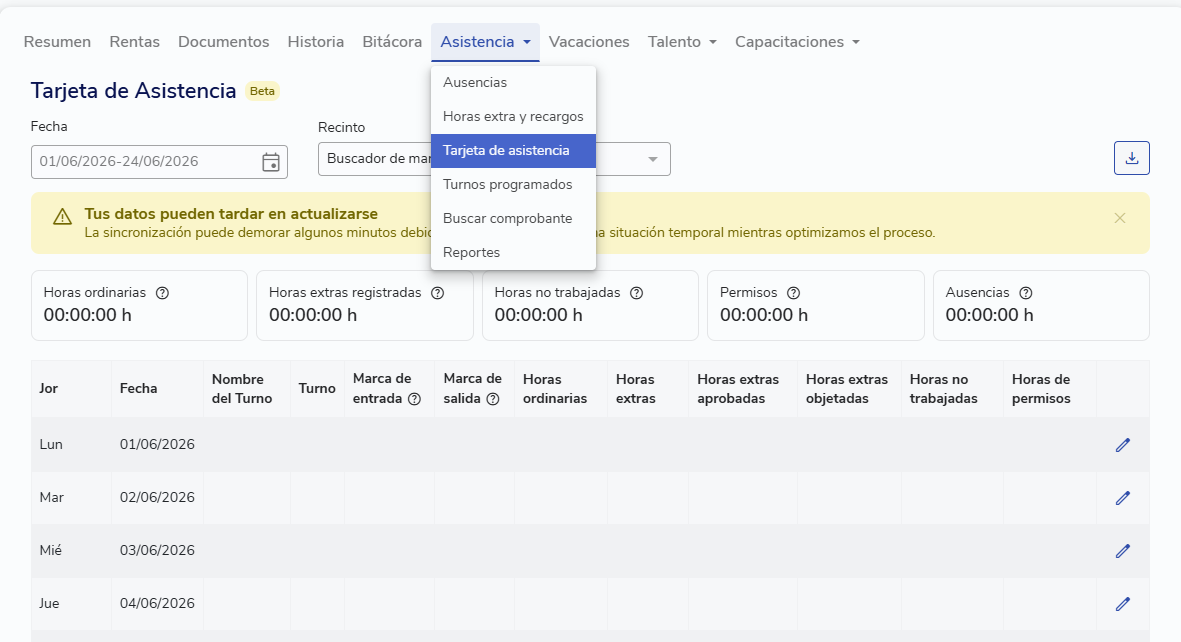Open the calendar icon in Fecha field

coord(270,162)
